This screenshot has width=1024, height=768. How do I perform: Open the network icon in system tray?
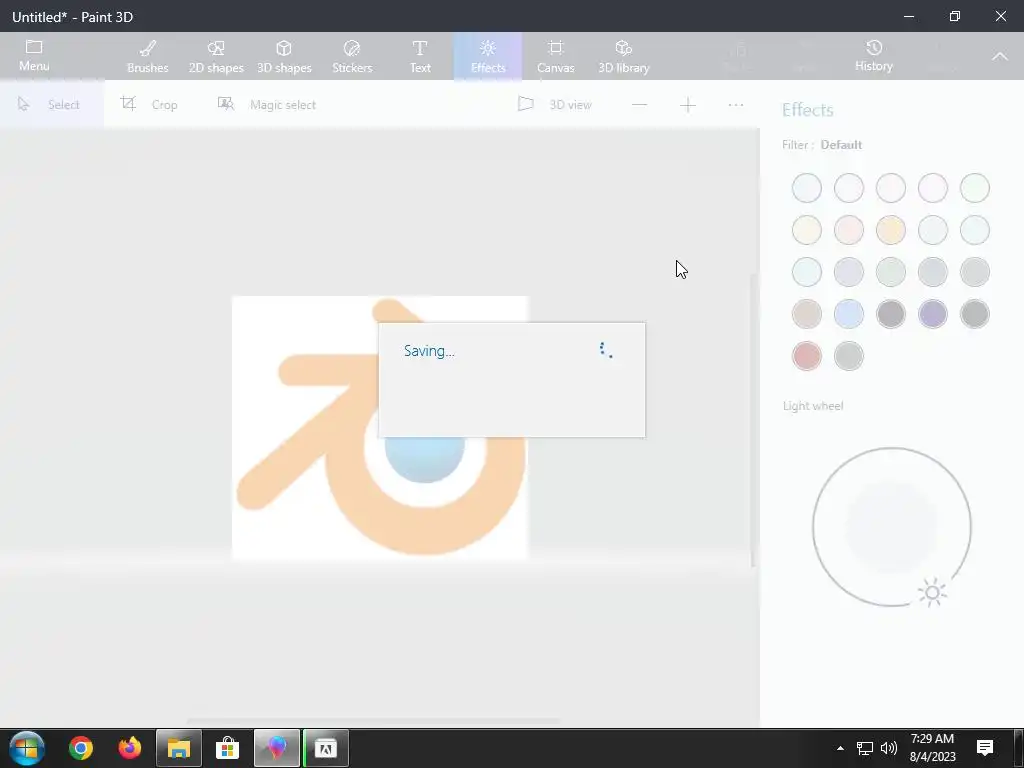click(x=865, y=748)
